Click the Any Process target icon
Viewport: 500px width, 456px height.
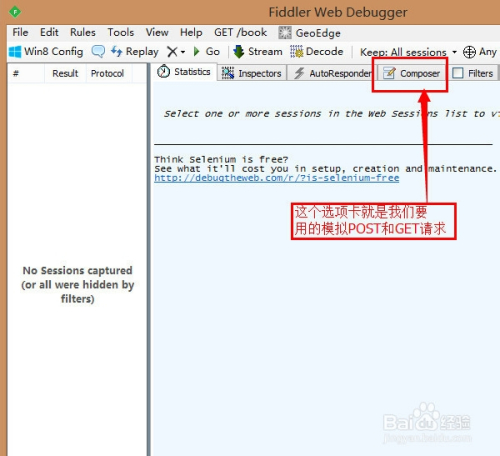tap(469, 52)
